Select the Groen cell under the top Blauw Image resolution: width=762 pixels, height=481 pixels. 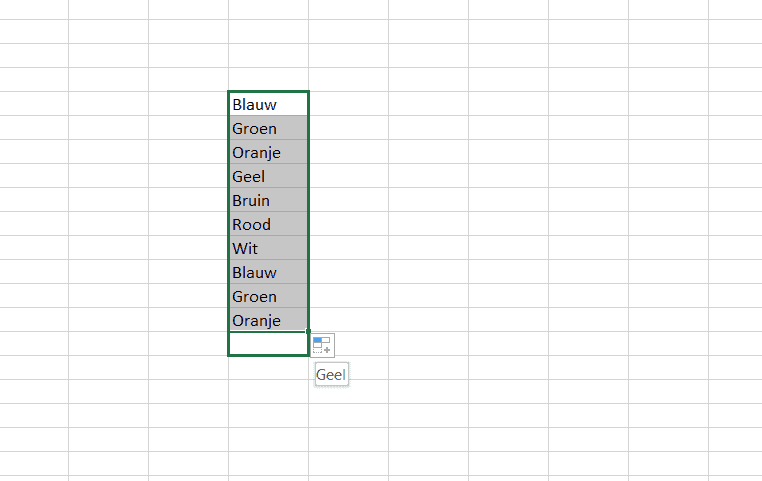coord(268,128)
